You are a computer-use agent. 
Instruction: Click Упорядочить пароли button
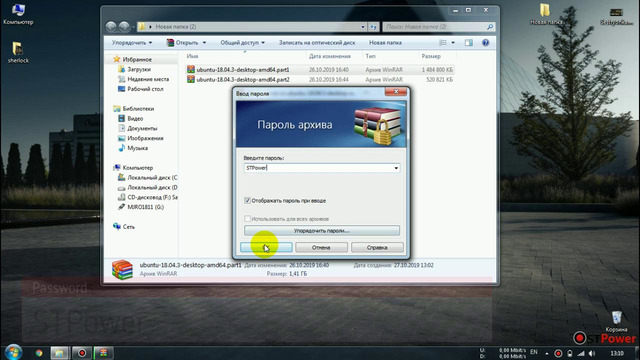(x=322, y=231)
